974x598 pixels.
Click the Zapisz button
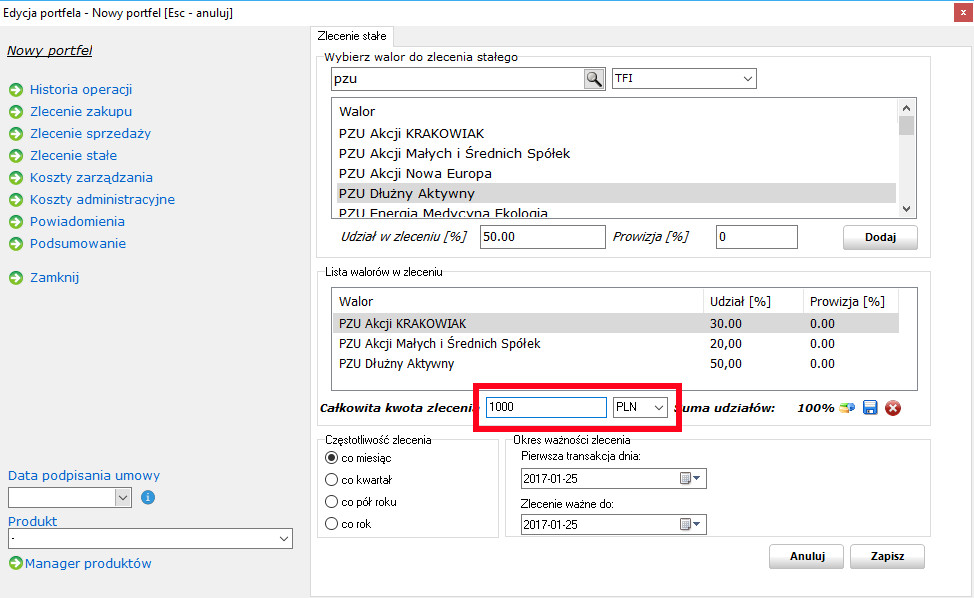(887, 556)
